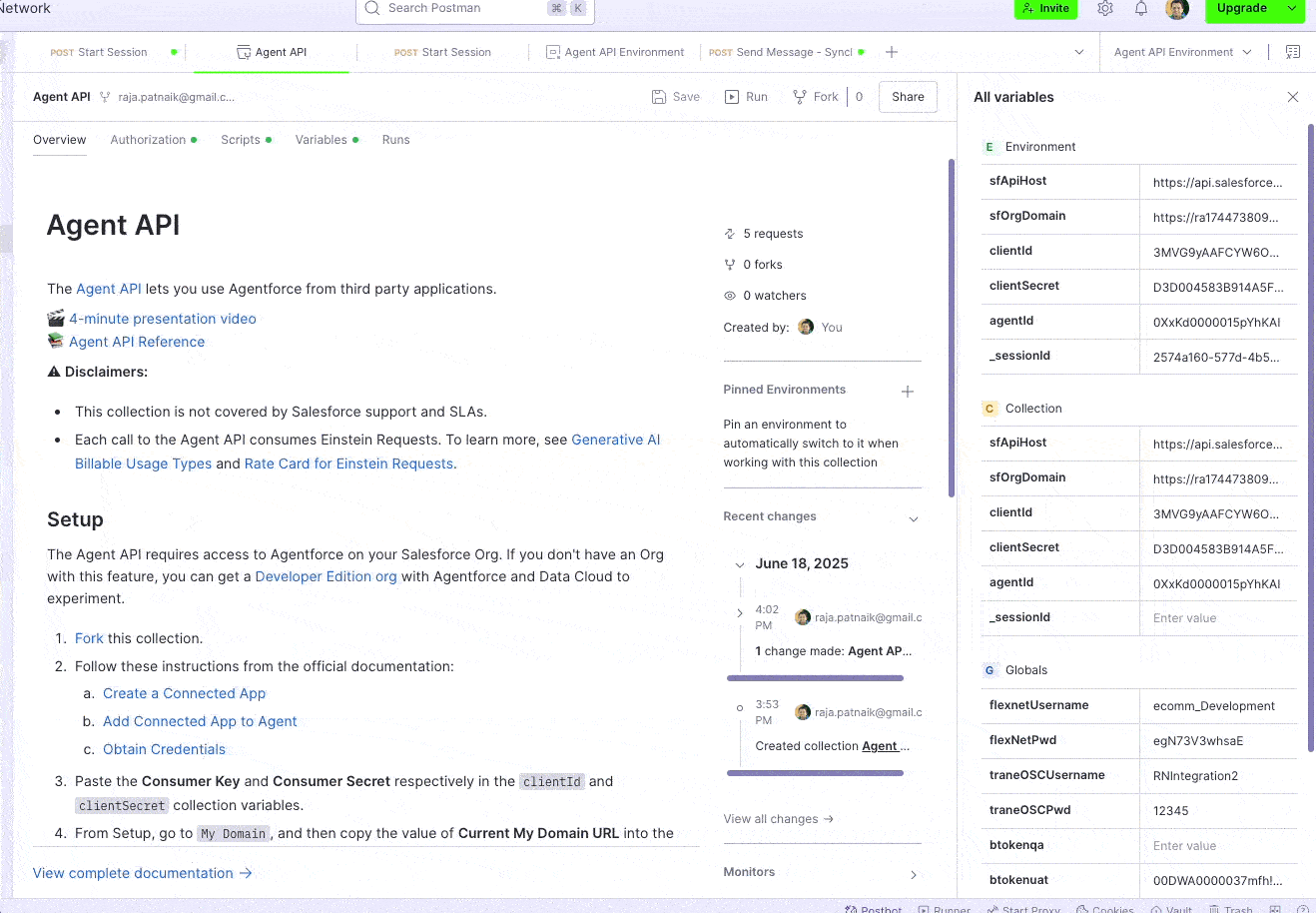Open the user avatar menu in top bar

click(x=1177, y=8)
